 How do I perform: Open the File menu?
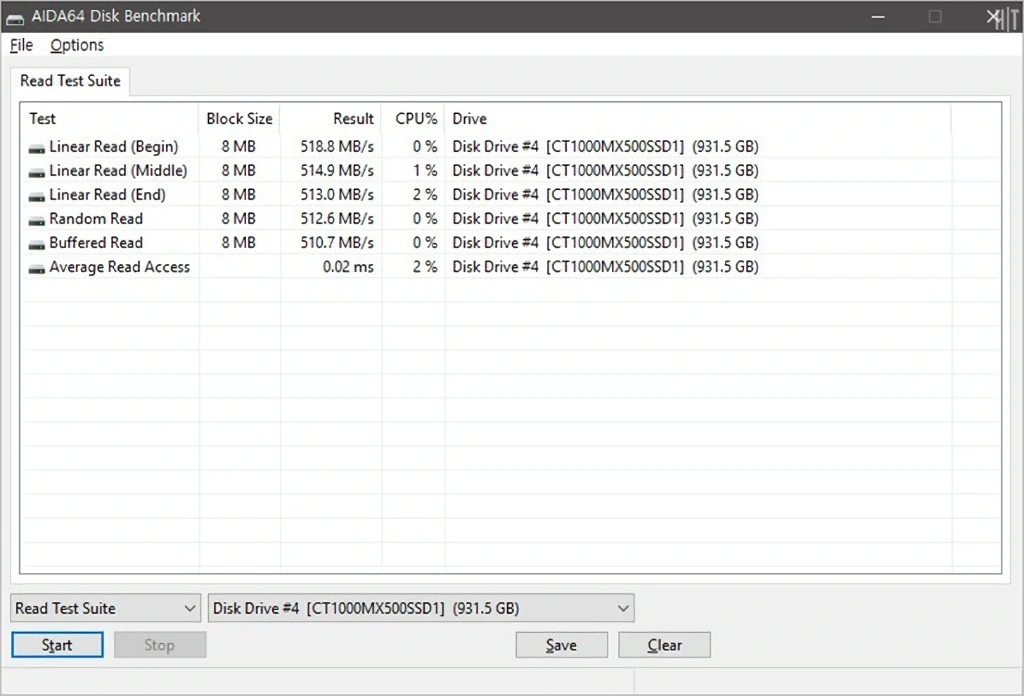pyautogui.click(x=21, y=45)
